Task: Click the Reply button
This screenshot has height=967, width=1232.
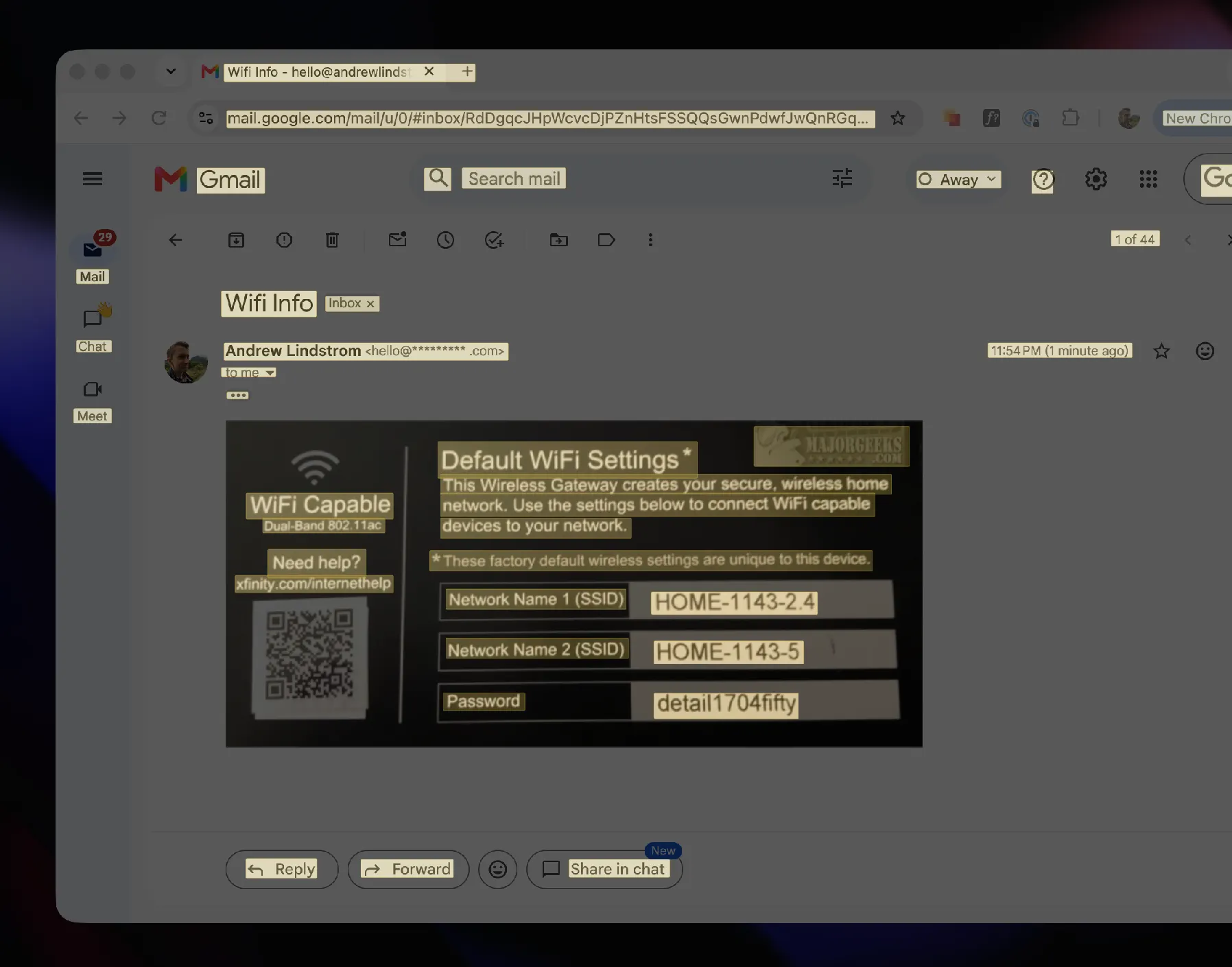Action: [x=281, y=869]
